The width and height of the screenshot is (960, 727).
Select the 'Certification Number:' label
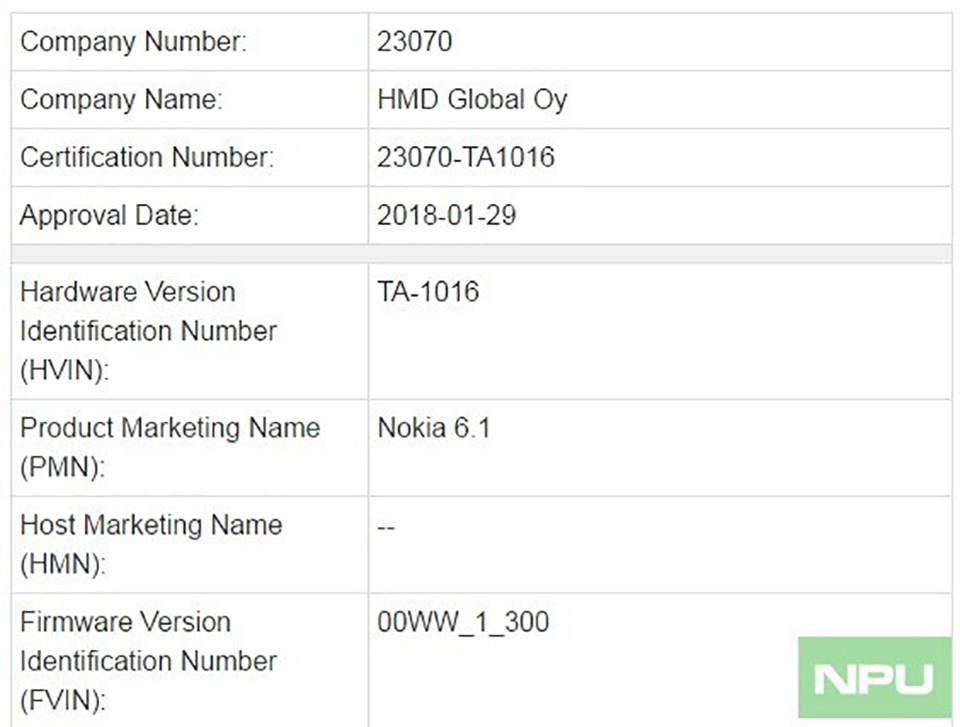[147, 157]
